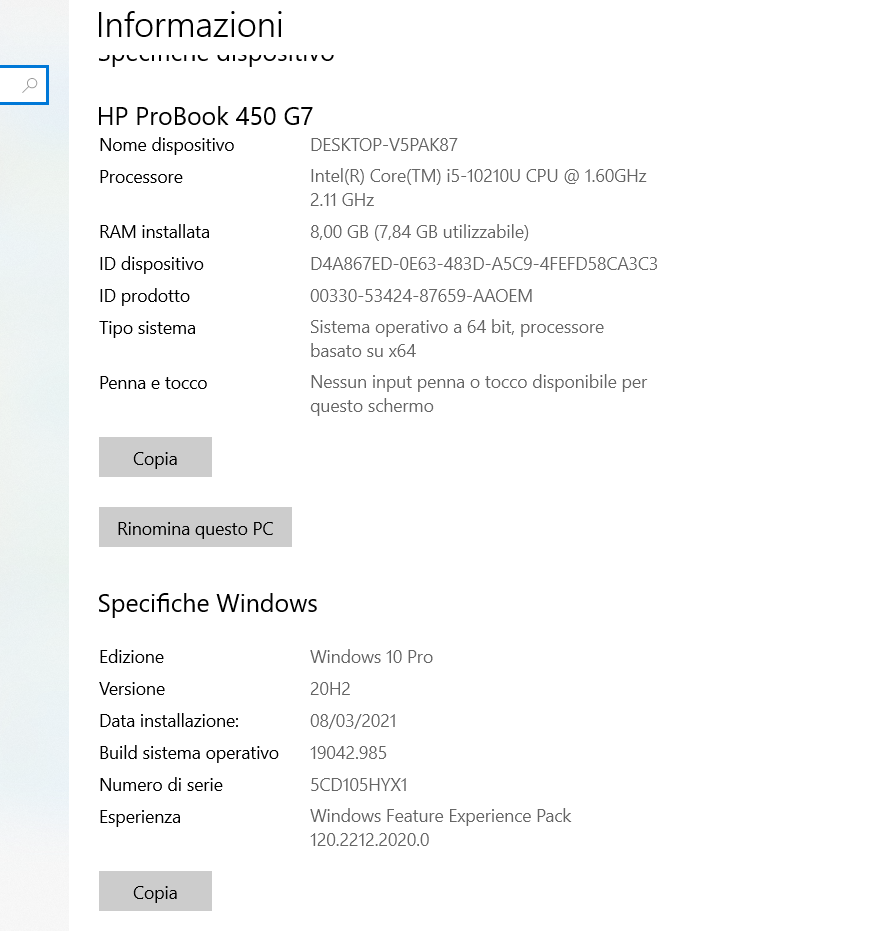Viewport: 894px width, 931px height.
Task: Click the Tipo sistema label
Action: pyautogui.click(x=147, y=328)
